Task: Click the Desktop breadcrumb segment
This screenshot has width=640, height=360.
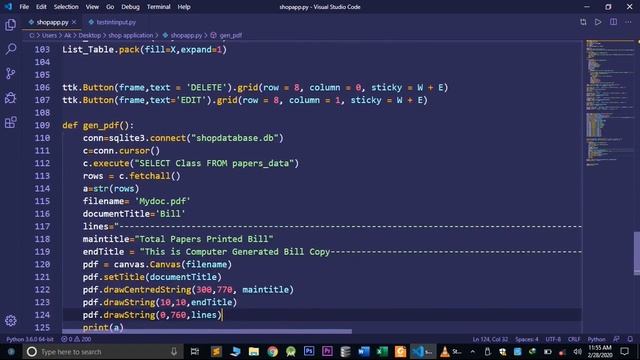Action: (90, 36)
